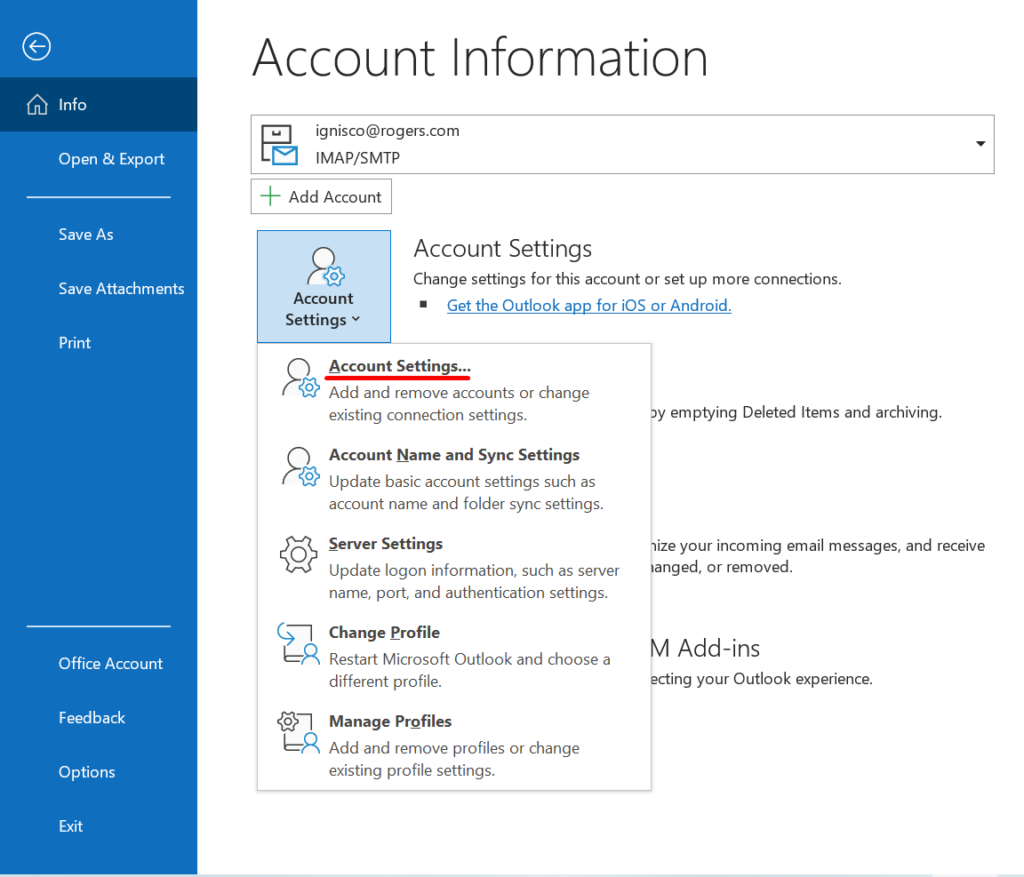Click the 'Change settings for this account' description
1024x877 pixels.
point(628,279)
